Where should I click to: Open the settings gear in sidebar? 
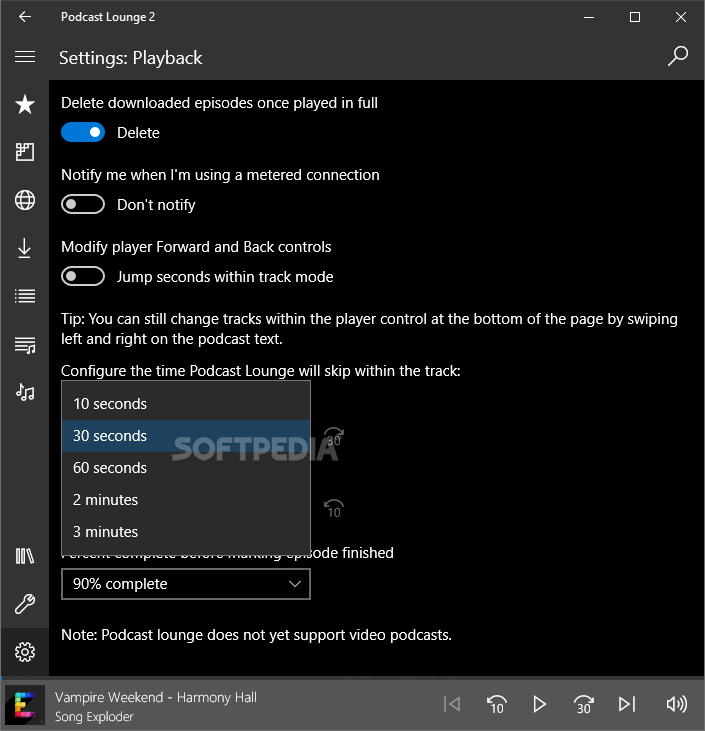[x=25, y=652]
